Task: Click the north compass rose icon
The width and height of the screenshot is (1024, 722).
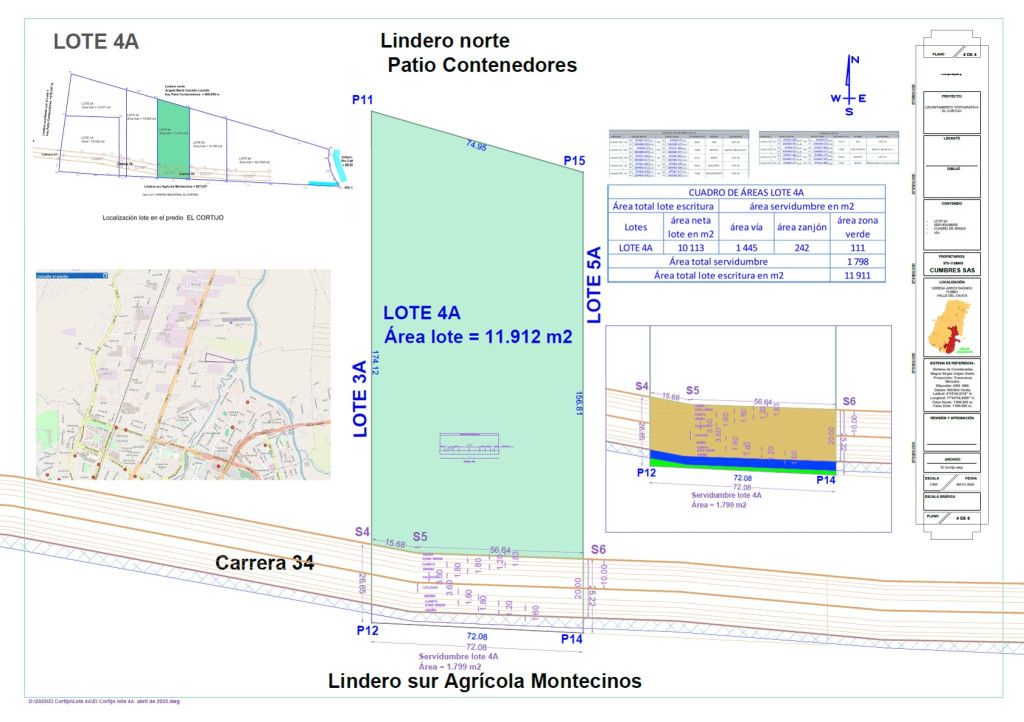Action: tap(851, 97)
